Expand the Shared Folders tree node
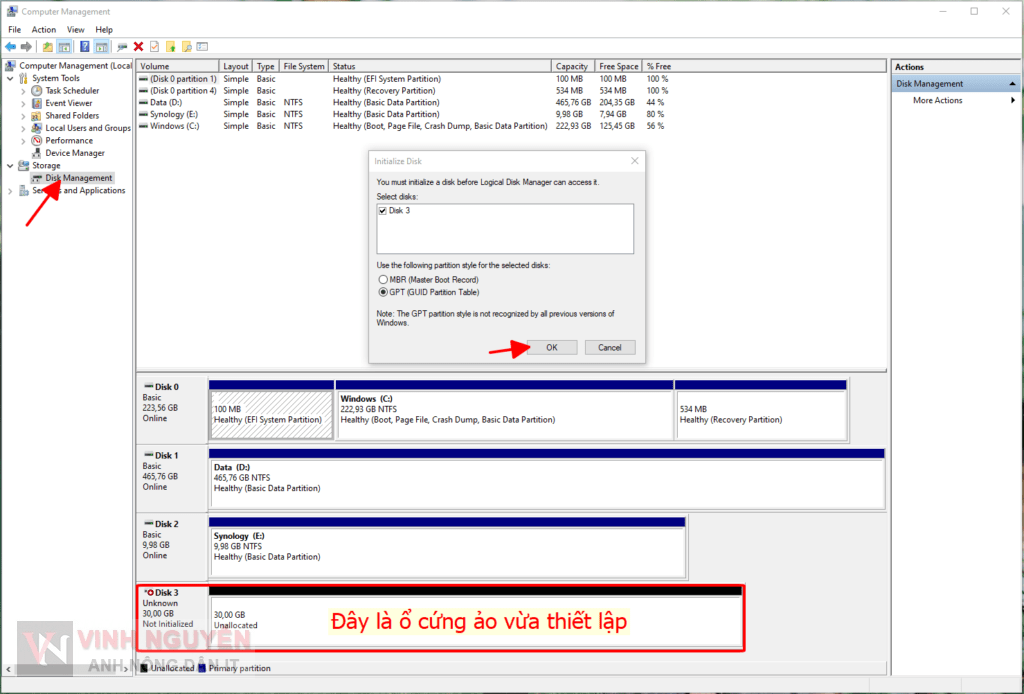1024x694 pixels. (x=24, y=116)
